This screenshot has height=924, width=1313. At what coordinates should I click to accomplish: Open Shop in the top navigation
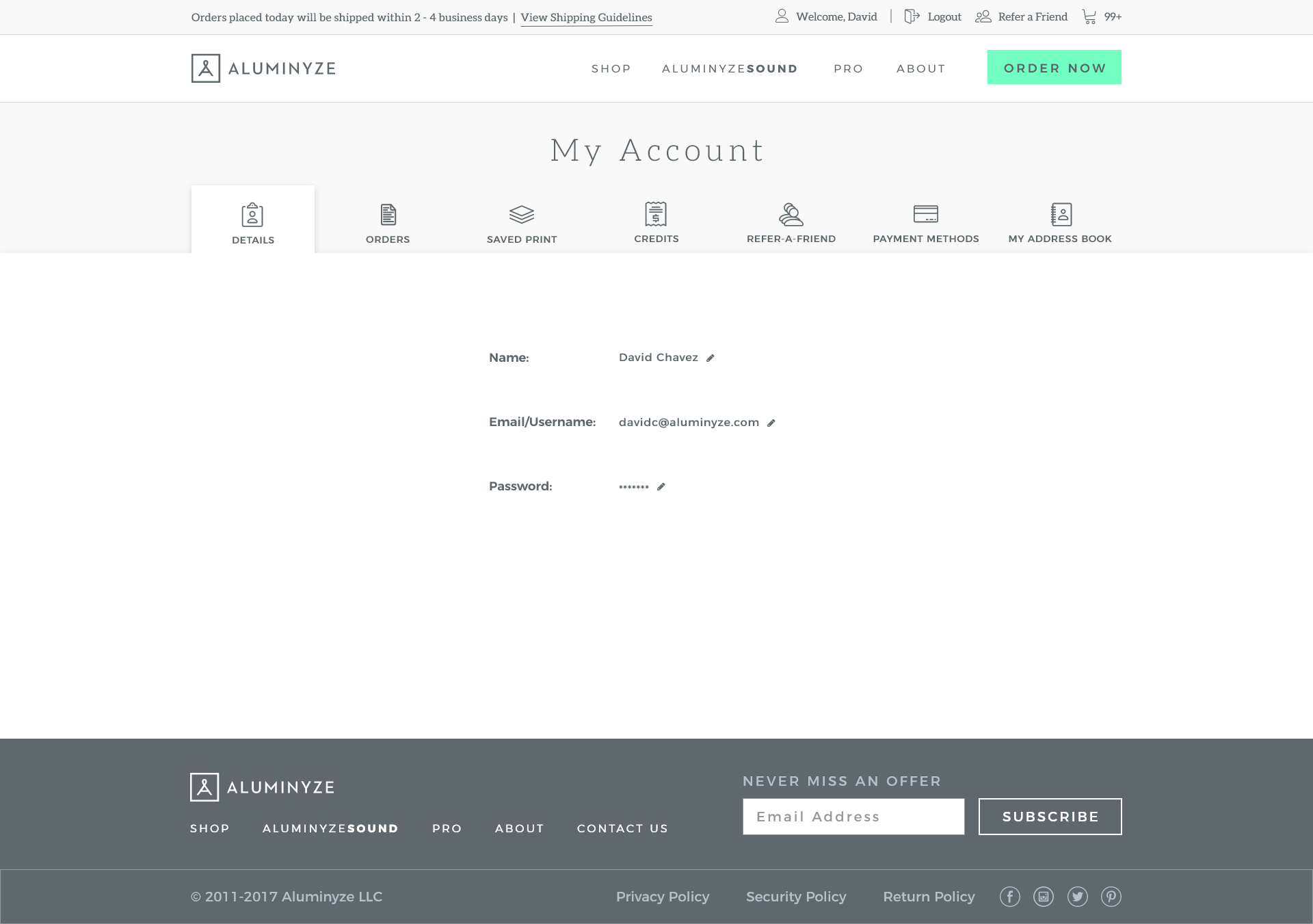(611, 68)
